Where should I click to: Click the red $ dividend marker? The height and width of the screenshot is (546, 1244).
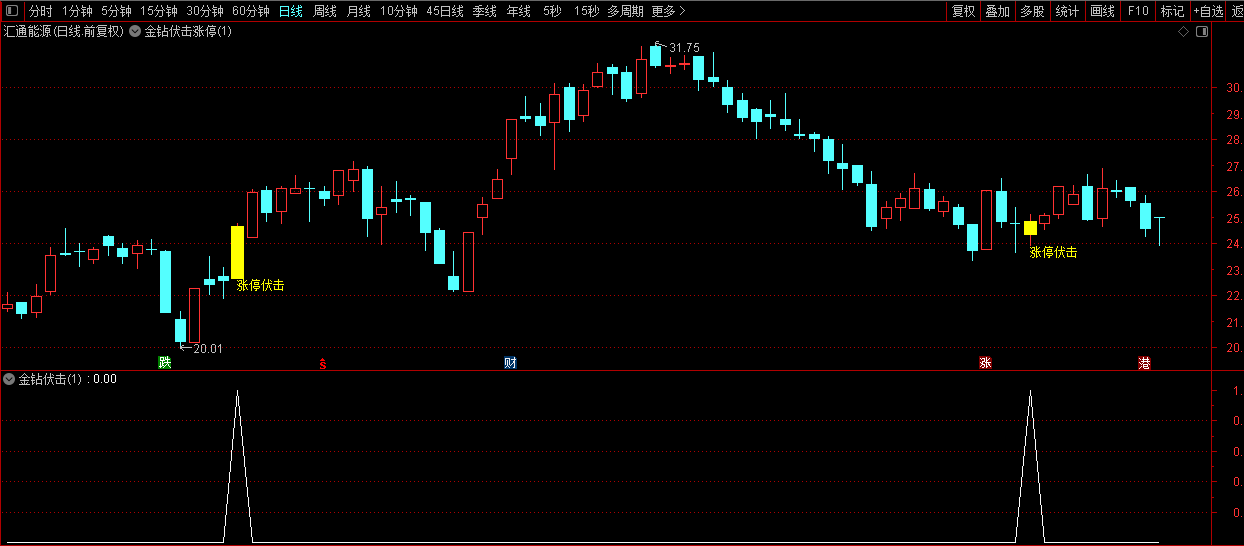tap(322, 363)
